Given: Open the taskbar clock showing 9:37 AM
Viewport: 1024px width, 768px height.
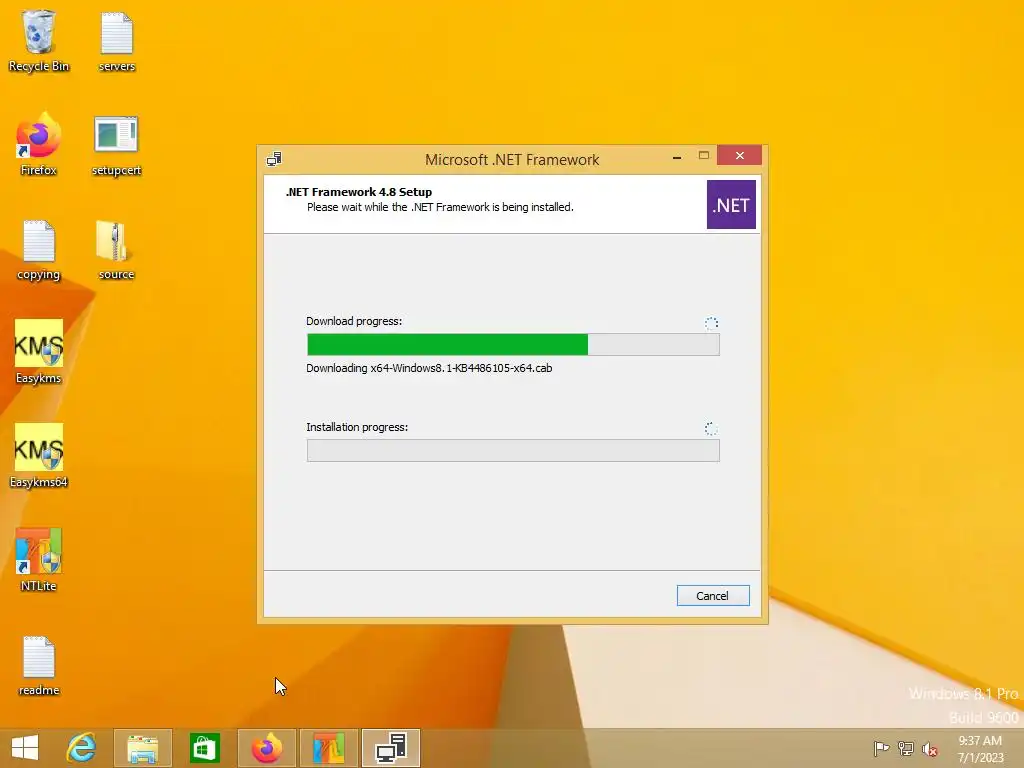Looking at the screenshot, I should pos(980,748).
